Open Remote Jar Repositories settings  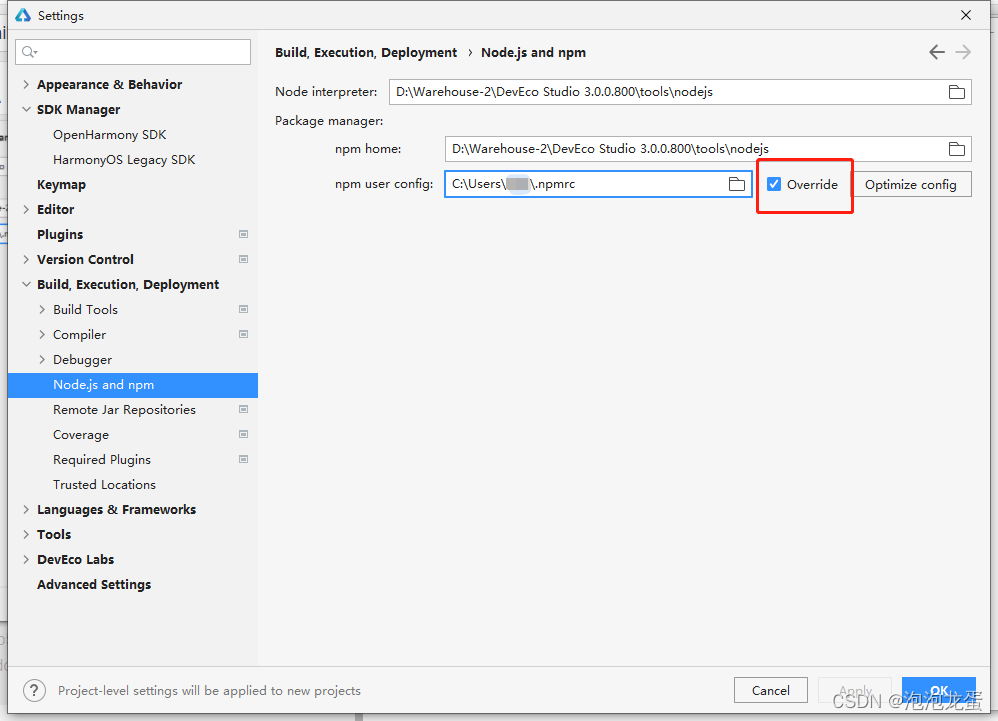pos(124,410)
